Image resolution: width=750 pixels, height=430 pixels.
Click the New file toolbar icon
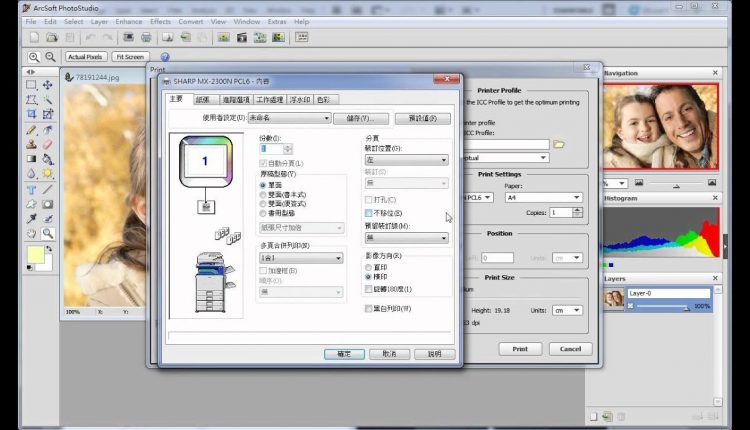34,37
